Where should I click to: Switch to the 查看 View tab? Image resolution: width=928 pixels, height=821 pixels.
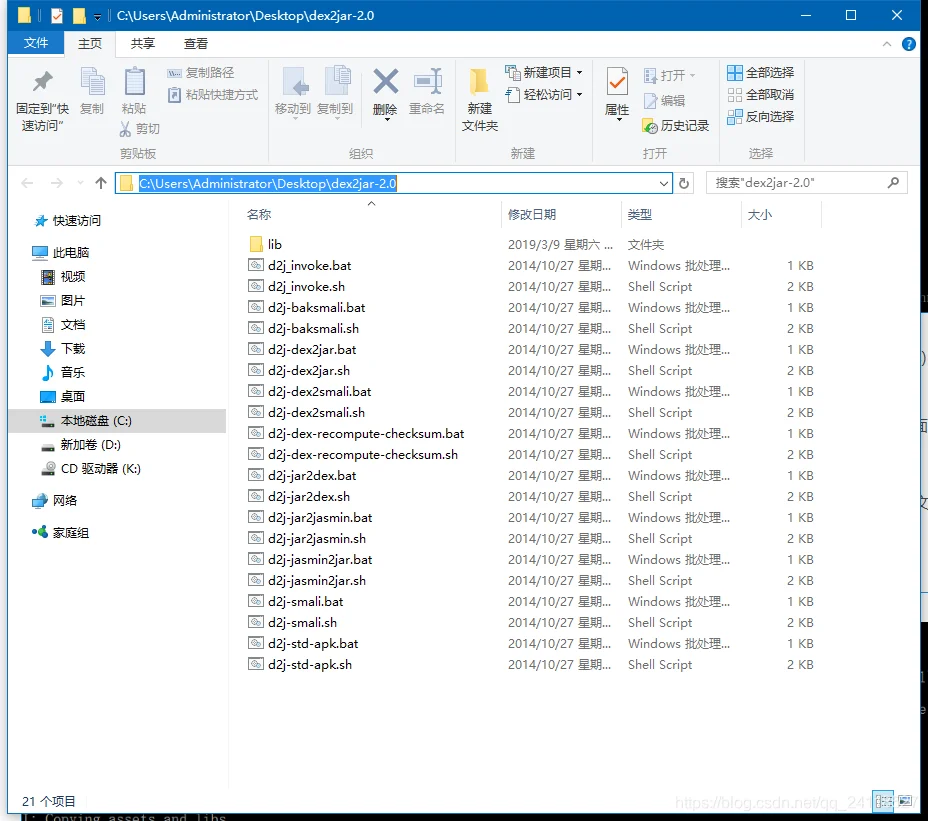point(196,43)
